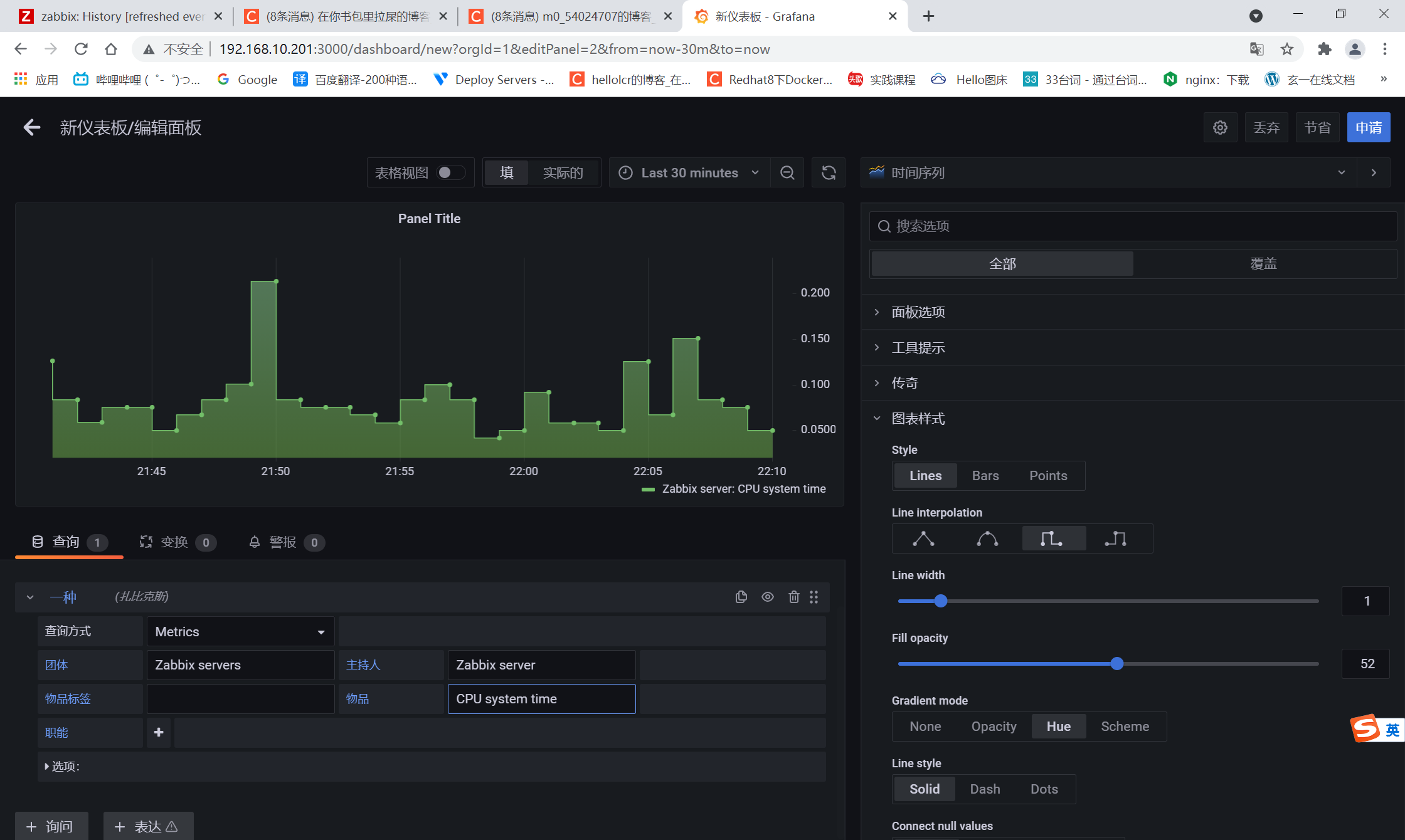Click the legend color swatch for Zabbix server
Screen dimensions: 1405x840
648,490
